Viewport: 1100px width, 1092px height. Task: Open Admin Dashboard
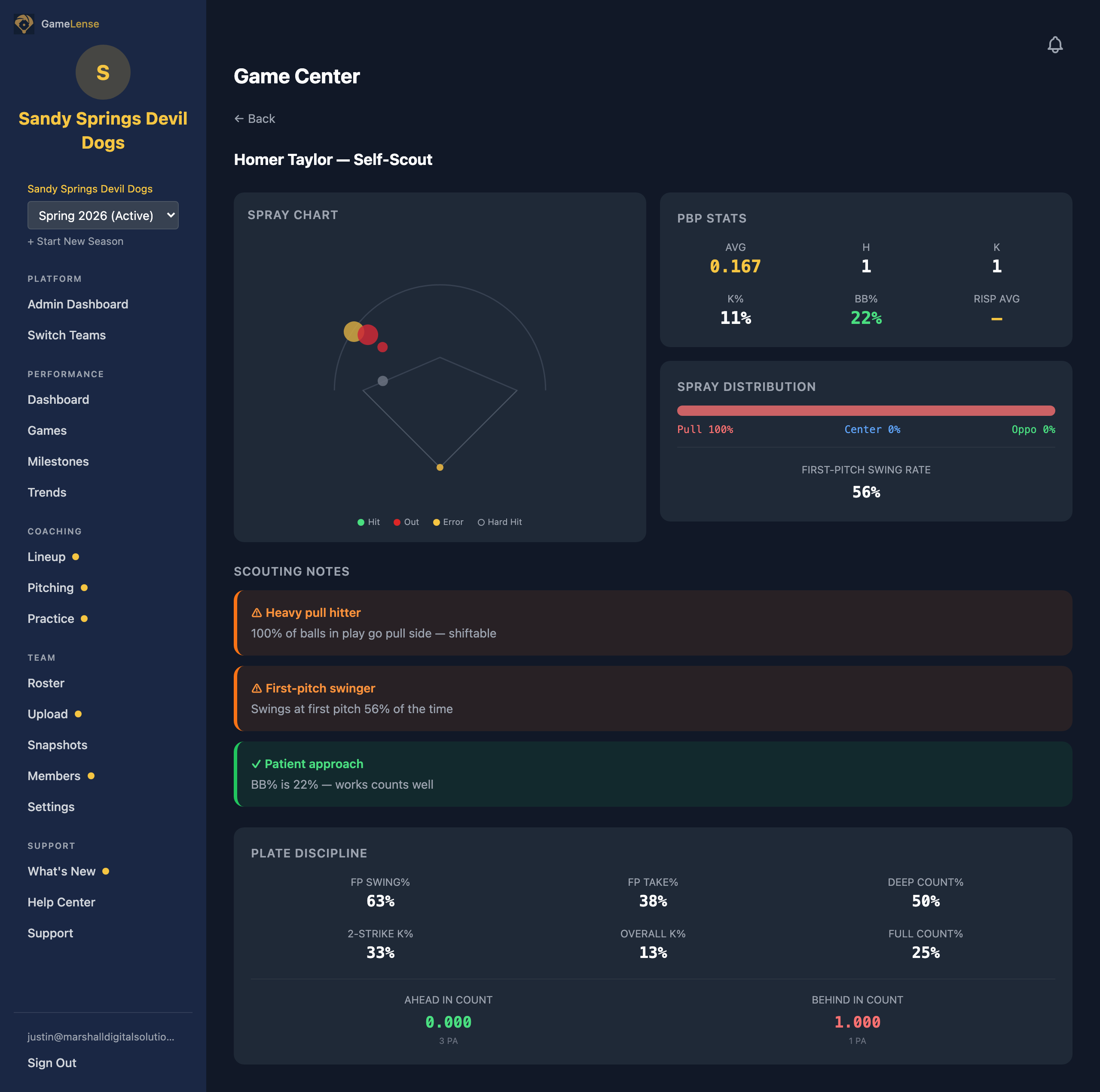(78, 304)
